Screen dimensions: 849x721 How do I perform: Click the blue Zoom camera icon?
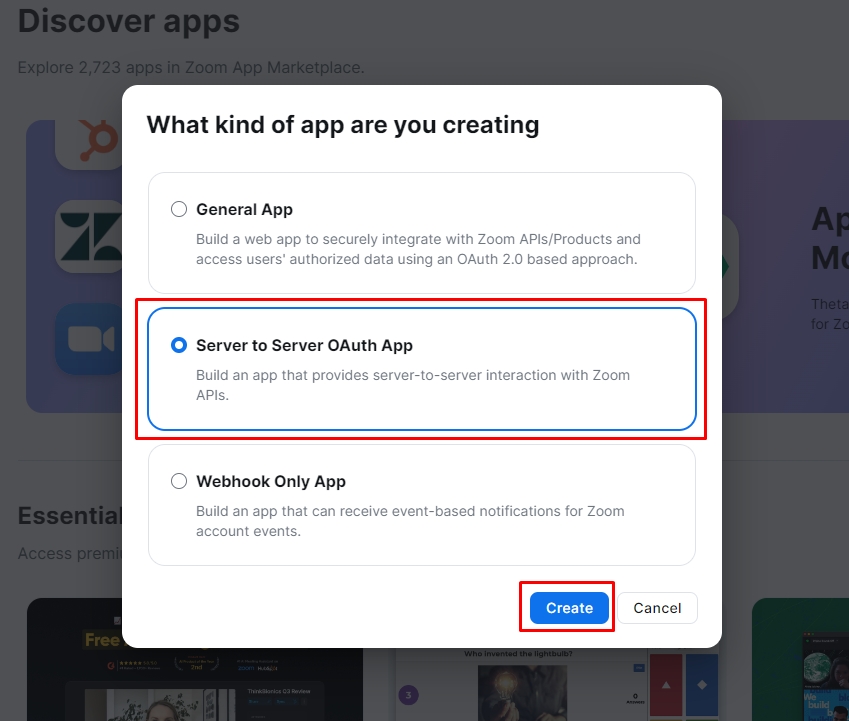click(90, 340)
